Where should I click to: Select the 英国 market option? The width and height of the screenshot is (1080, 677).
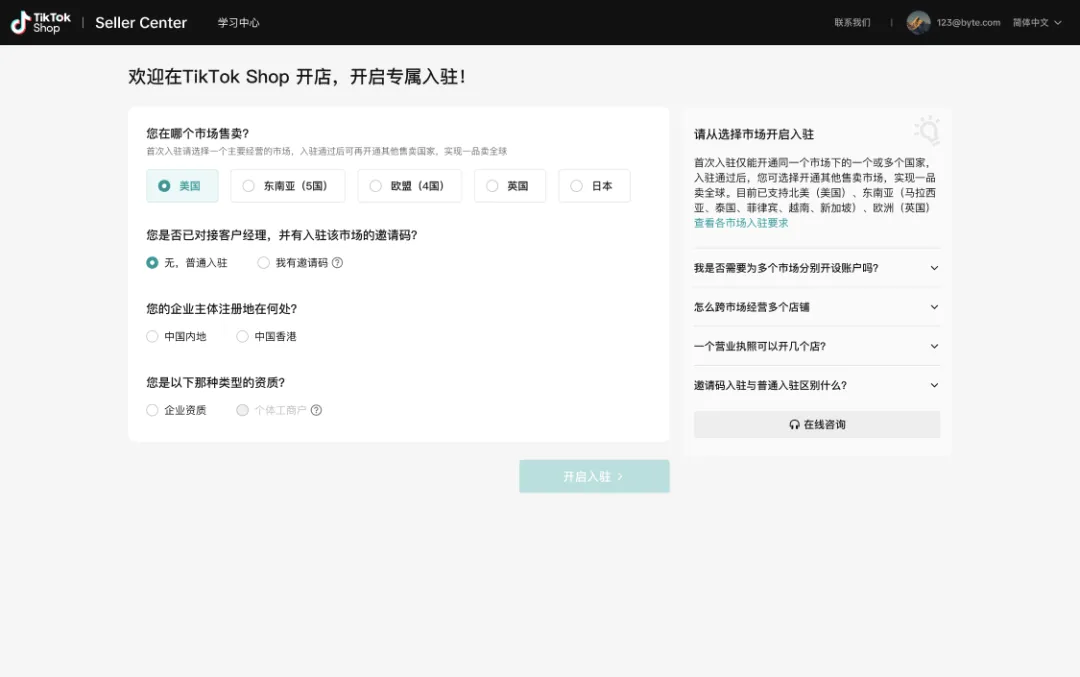[510, 186]
